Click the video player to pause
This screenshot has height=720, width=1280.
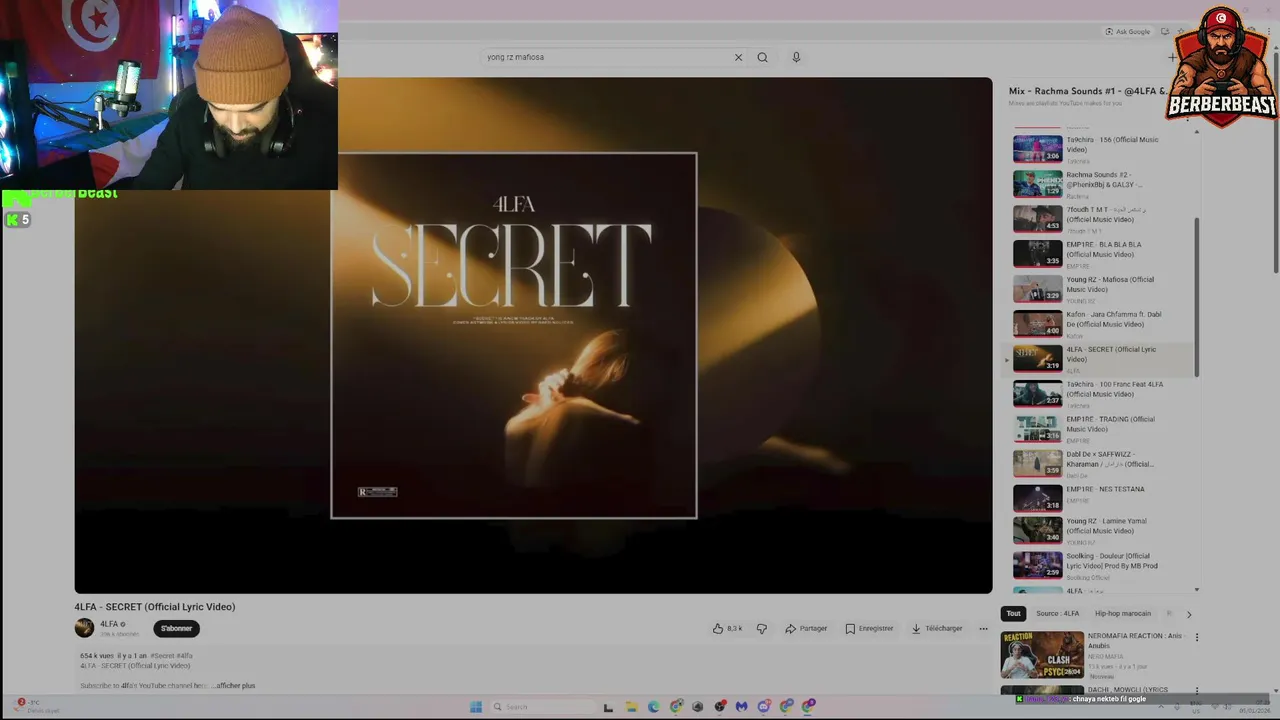point(533,335)
